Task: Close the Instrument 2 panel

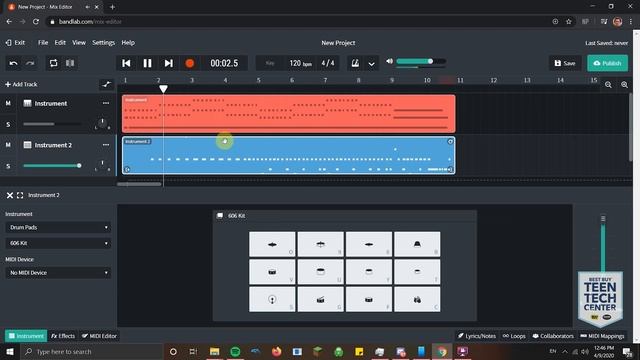Action: pos(10,195)
